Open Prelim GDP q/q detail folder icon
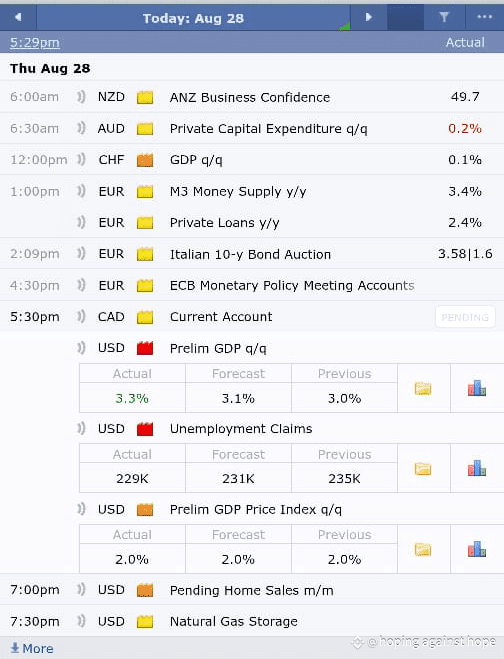Viewport: 504px width, 659px height. (x=423, y=388)
